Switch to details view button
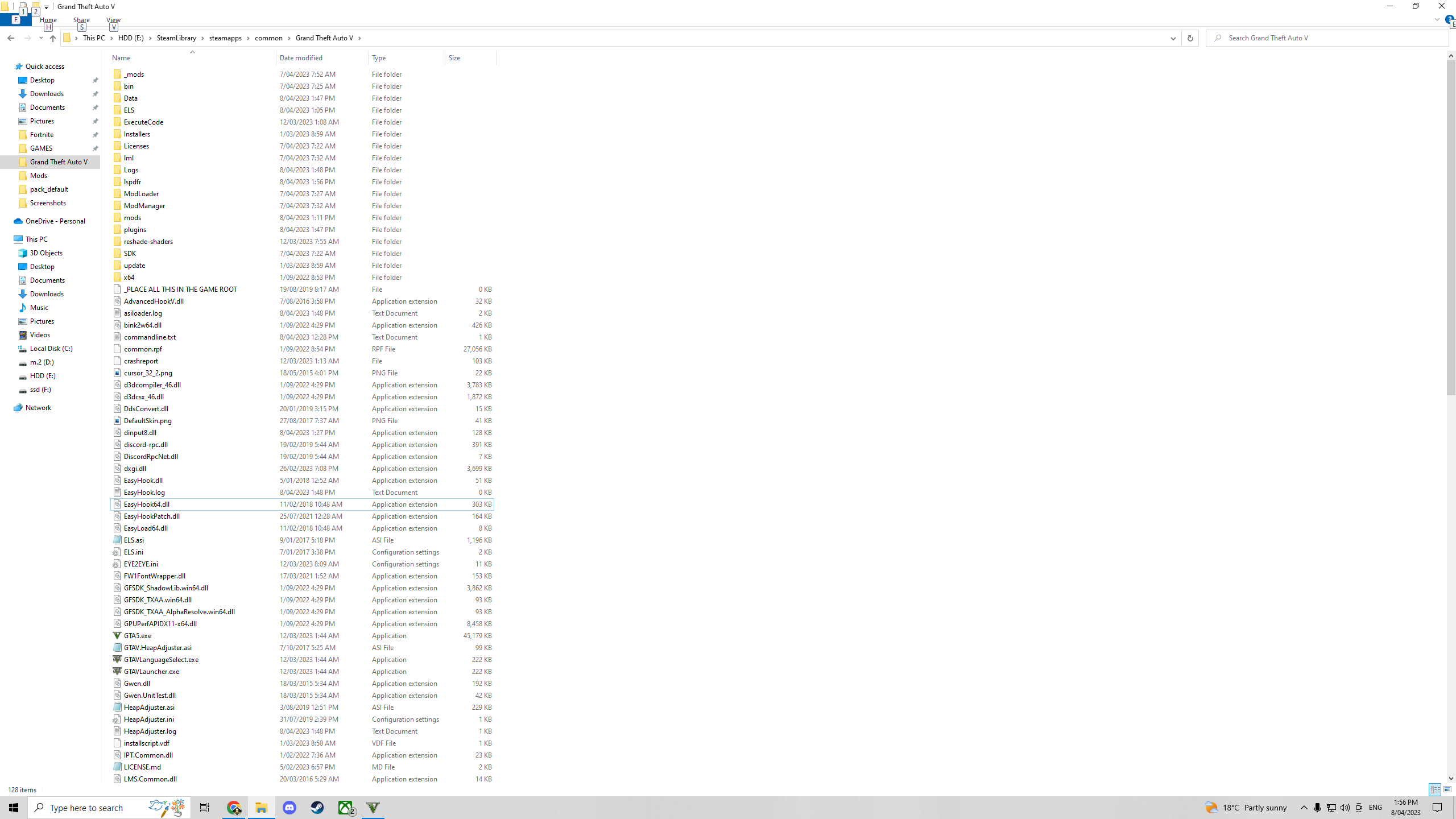Image resolution: width=1456 pixels, height=819 pixels. click(1435, 789)
